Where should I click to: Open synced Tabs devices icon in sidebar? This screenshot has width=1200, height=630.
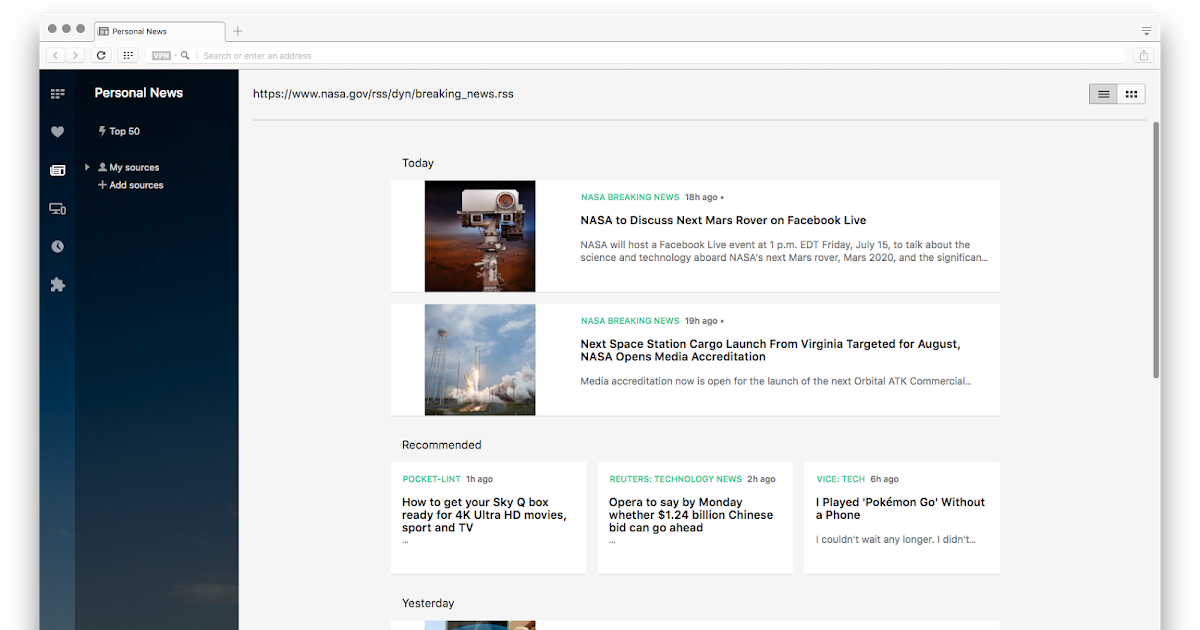[57, 209]
